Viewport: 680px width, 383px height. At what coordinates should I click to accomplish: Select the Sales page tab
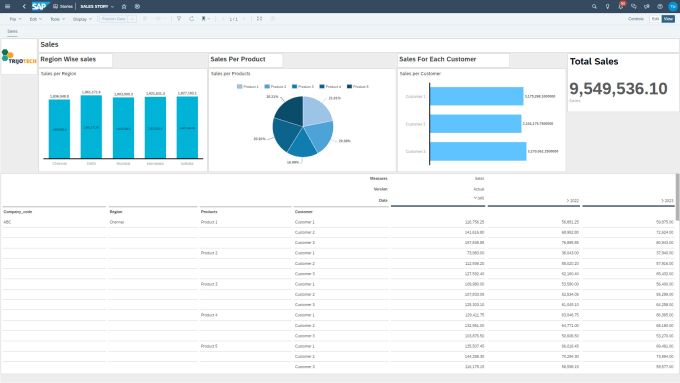point(12,31)
